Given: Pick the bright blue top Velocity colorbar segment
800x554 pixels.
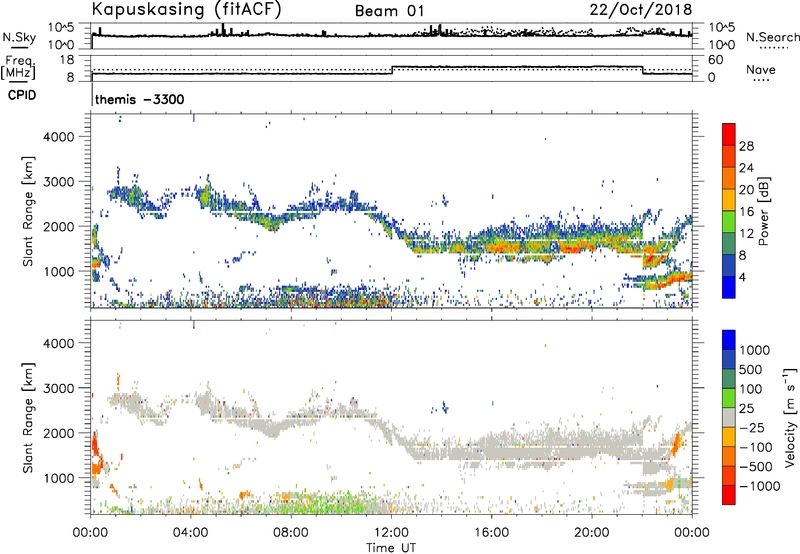Looking at the screenshot, I should pyautogui.click(x=729, y=340).
